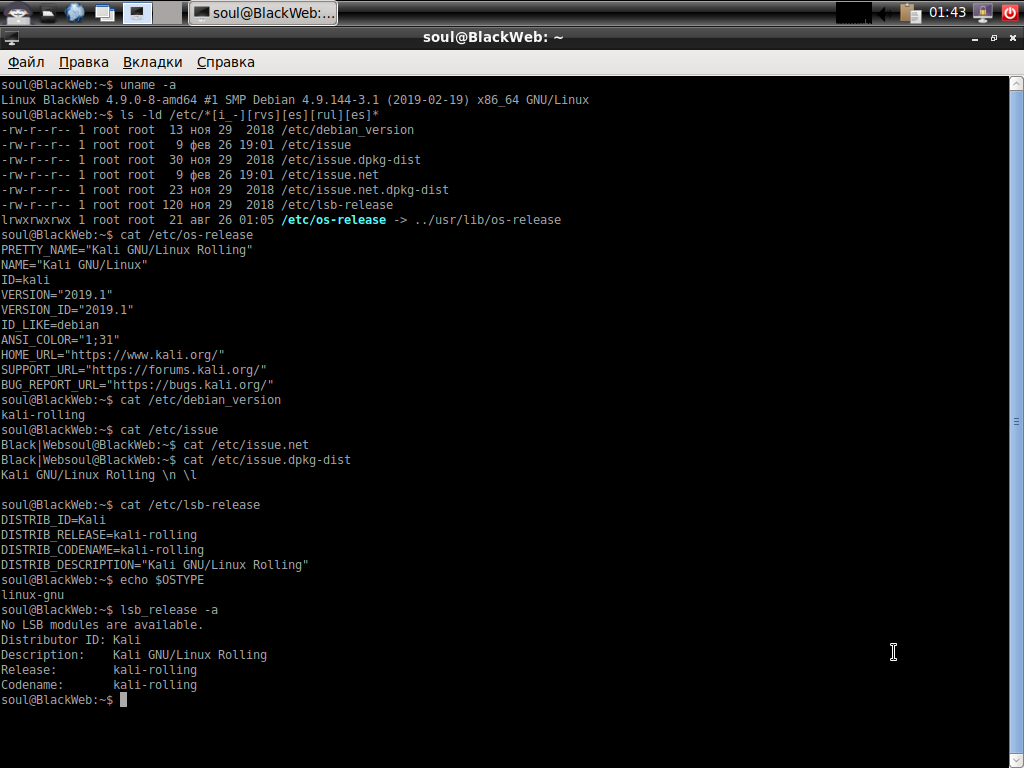
Task: Click the 'cat /etc/issue.dpkg-dist' command line
Action: pyautogui.click(x=176, y=460)
